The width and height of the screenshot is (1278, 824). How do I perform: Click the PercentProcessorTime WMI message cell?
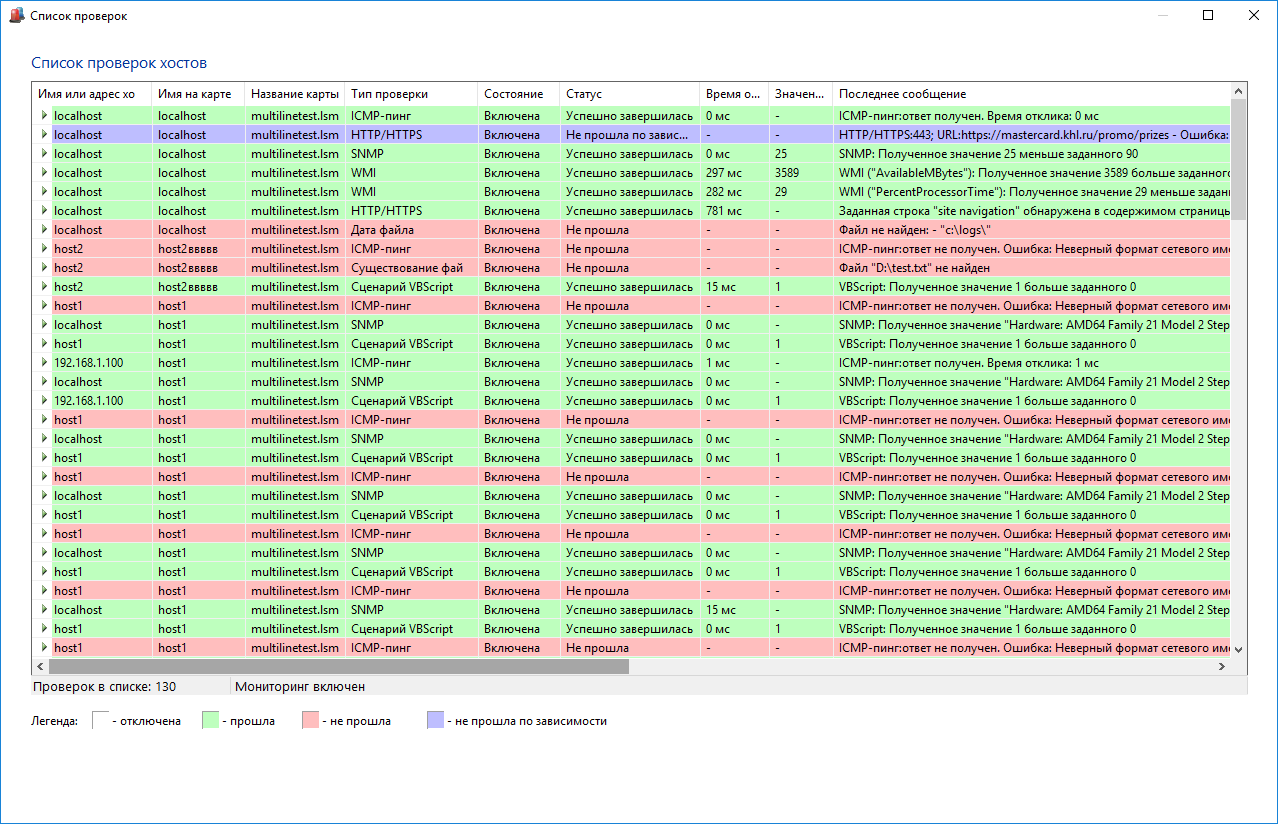(1031, 192)
